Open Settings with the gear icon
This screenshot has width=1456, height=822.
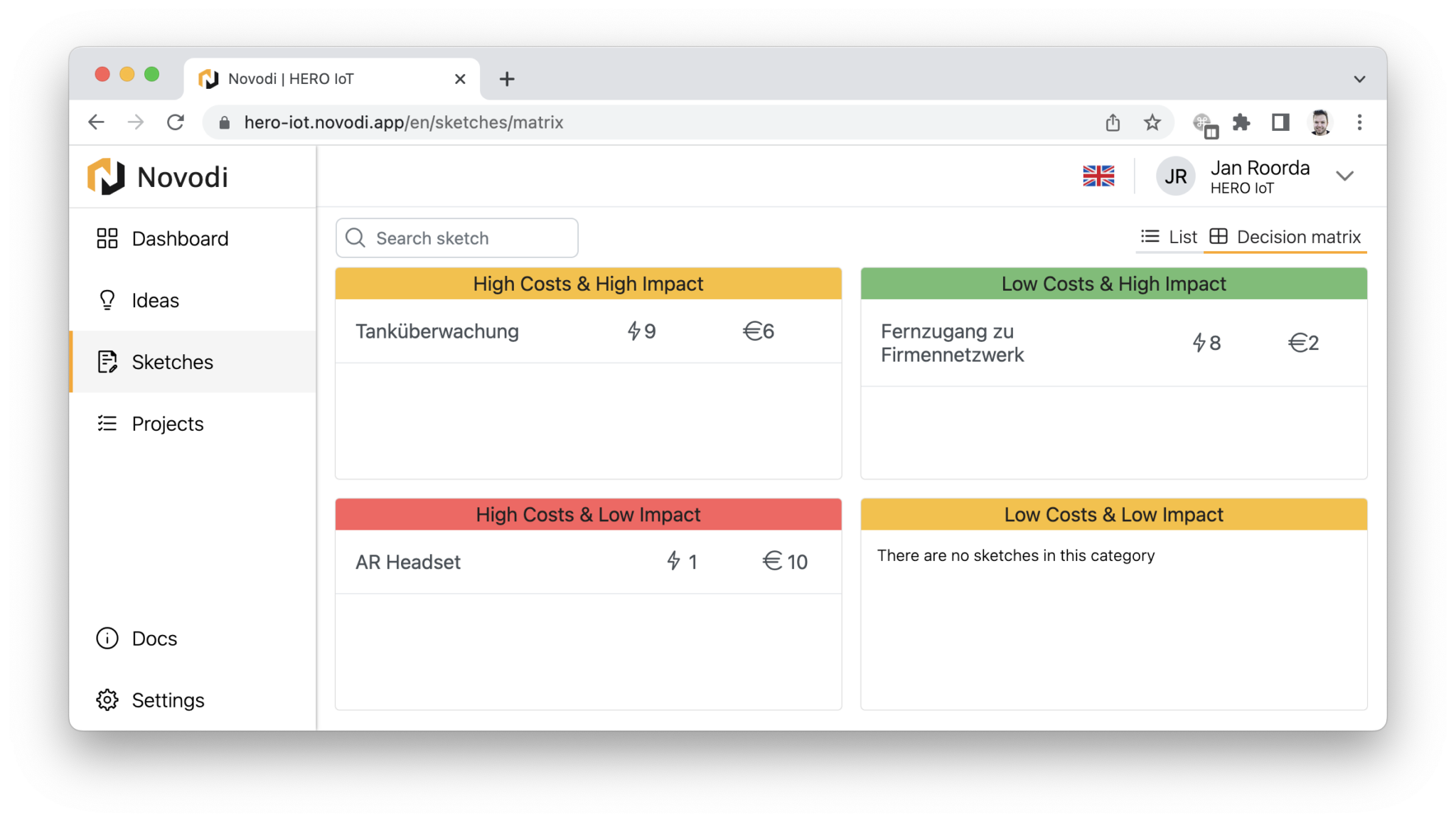coord(107,700)
